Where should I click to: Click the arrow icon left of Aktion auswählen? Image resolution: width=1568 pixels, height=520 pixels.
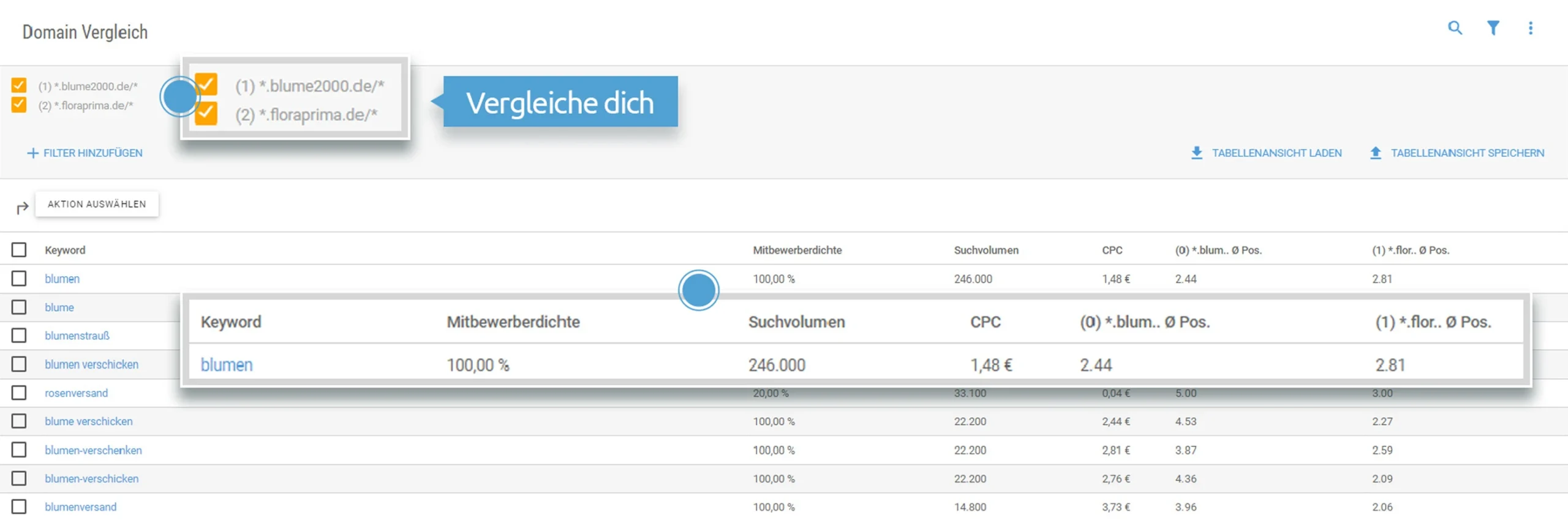pos(22,208)
